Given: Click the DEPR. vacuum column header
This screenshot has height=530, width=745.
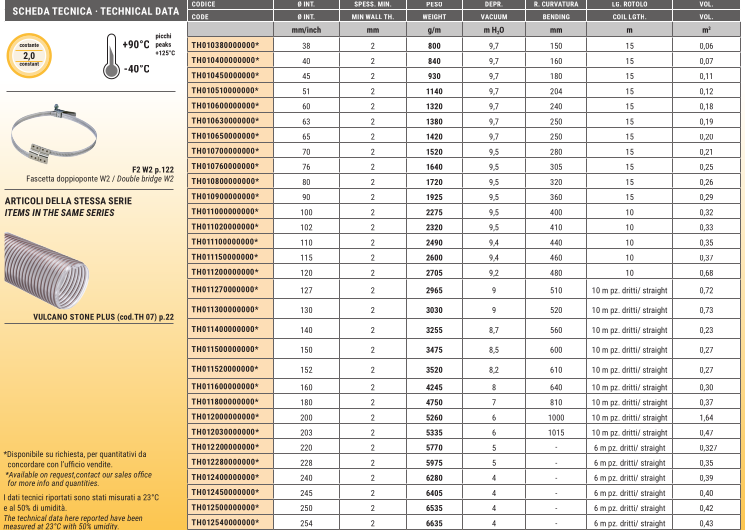Looking at the screenshot, I should (493, 5).
